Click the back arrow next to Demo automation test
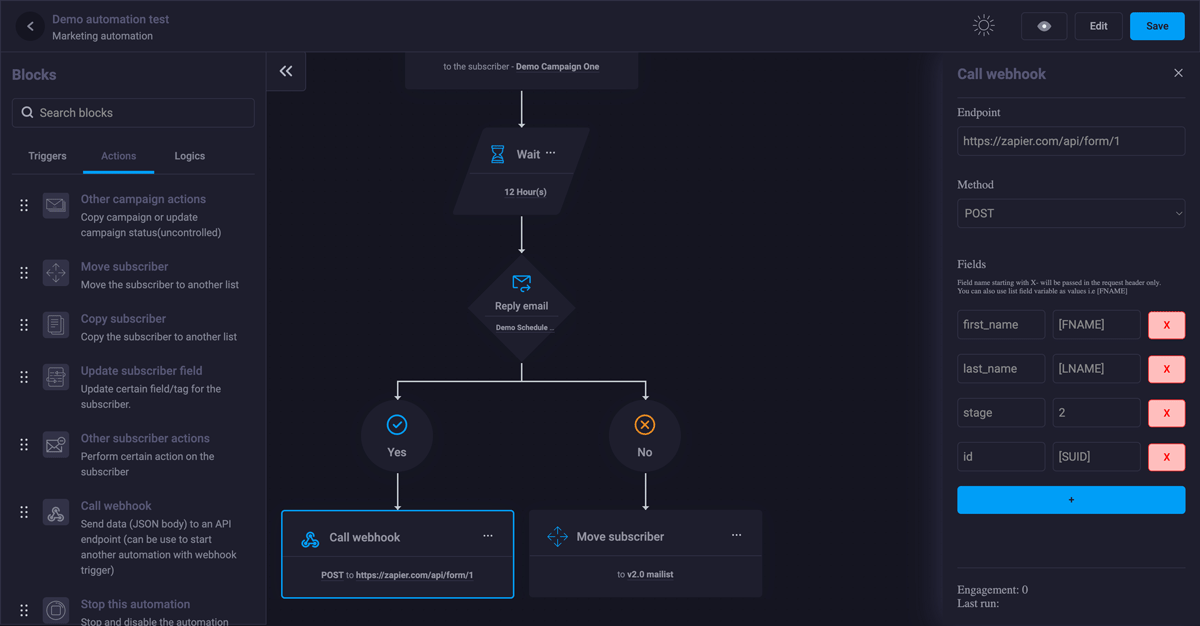 point(30,27)
